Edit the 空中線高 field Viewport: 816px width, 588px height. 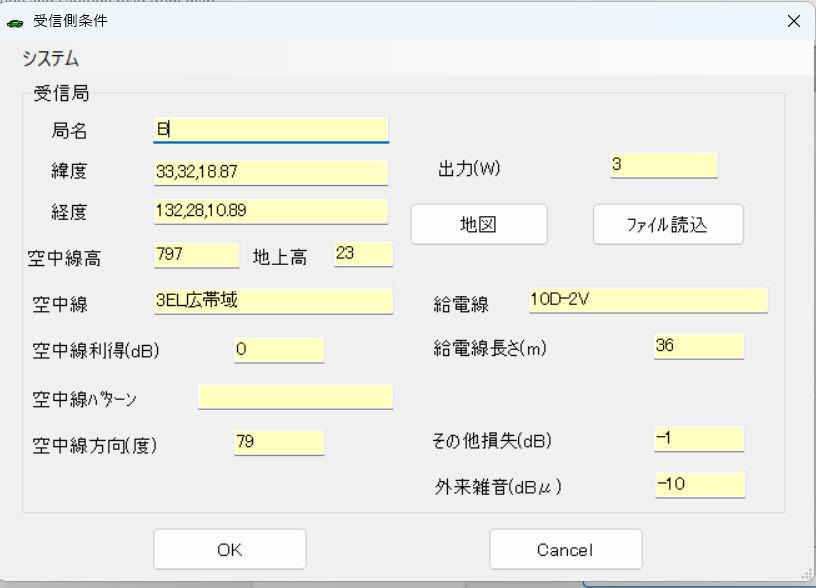coord(196,255)
